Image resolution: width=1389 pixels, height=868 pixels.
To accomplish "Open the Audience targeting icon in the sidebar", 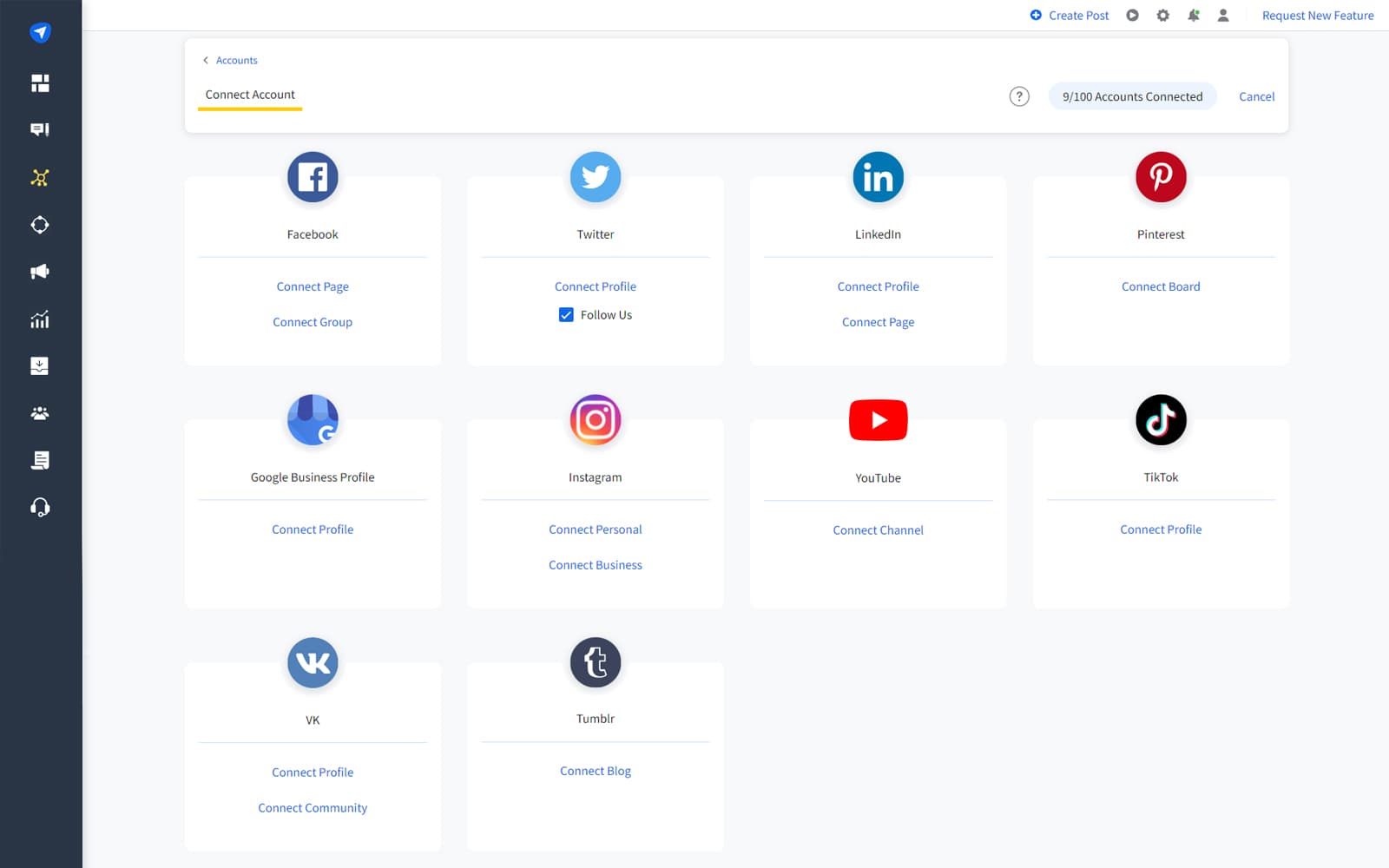I will tap(40, 225).
